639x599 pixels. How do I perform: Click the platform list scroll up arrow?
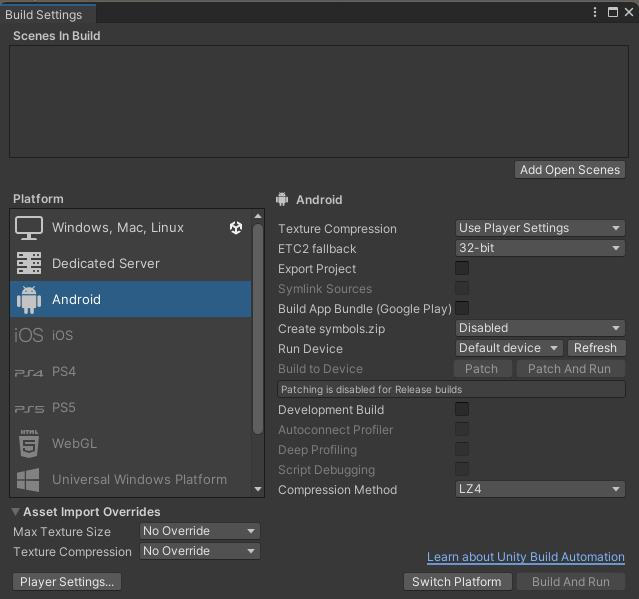[x=258, y=216]
